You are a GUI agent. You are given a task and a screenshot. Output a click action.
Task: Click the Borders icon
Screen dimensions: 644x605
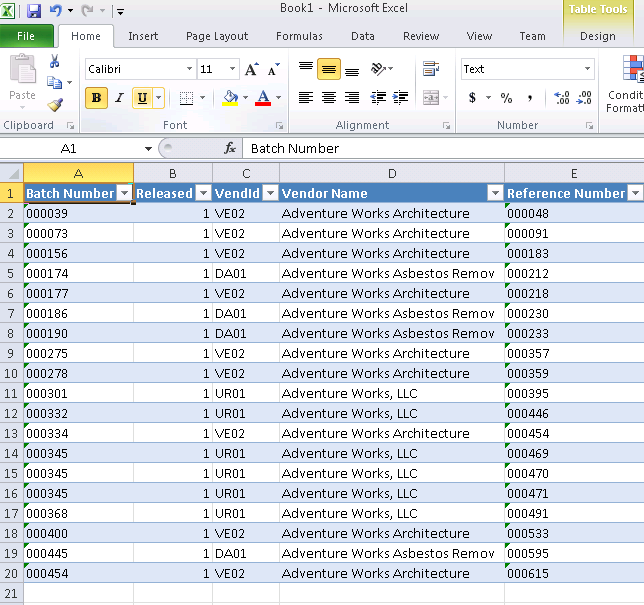click(186, 98)
